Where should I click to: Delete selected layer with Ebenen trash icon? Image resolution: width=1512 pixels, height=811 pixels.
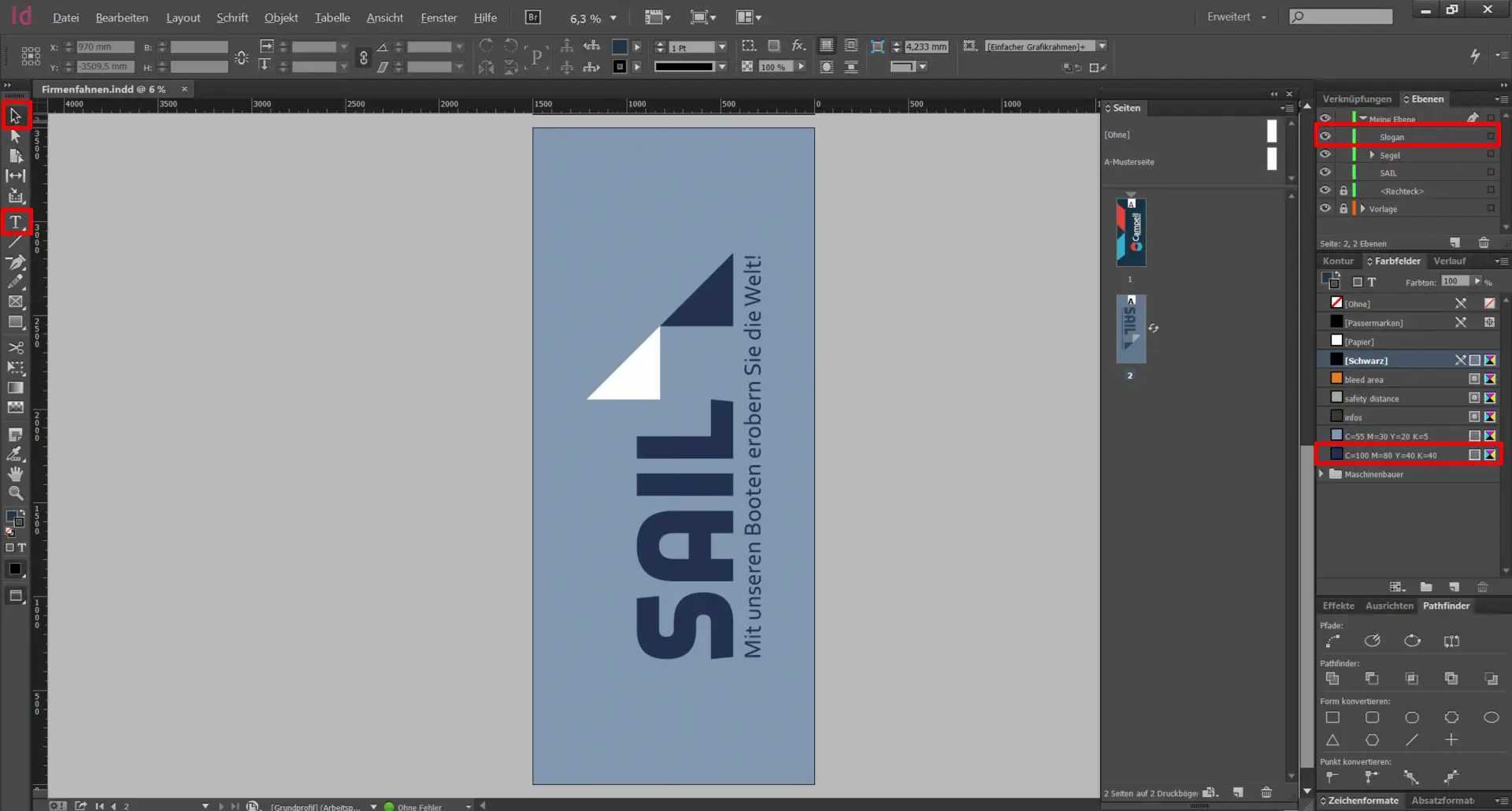(x=1484, y=243)
